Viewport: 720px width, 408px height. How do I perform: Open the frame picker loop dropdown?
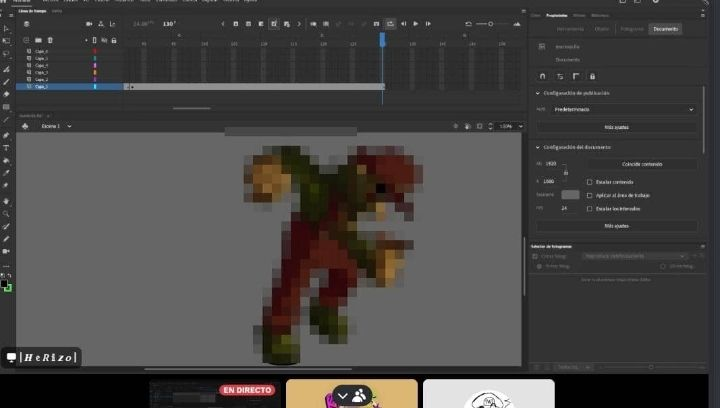(635, 256)
